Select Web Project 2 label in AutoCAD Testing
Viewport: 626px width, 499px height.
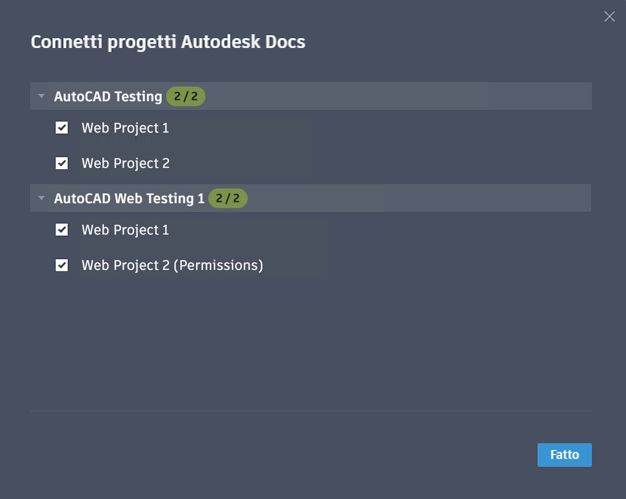125,163
